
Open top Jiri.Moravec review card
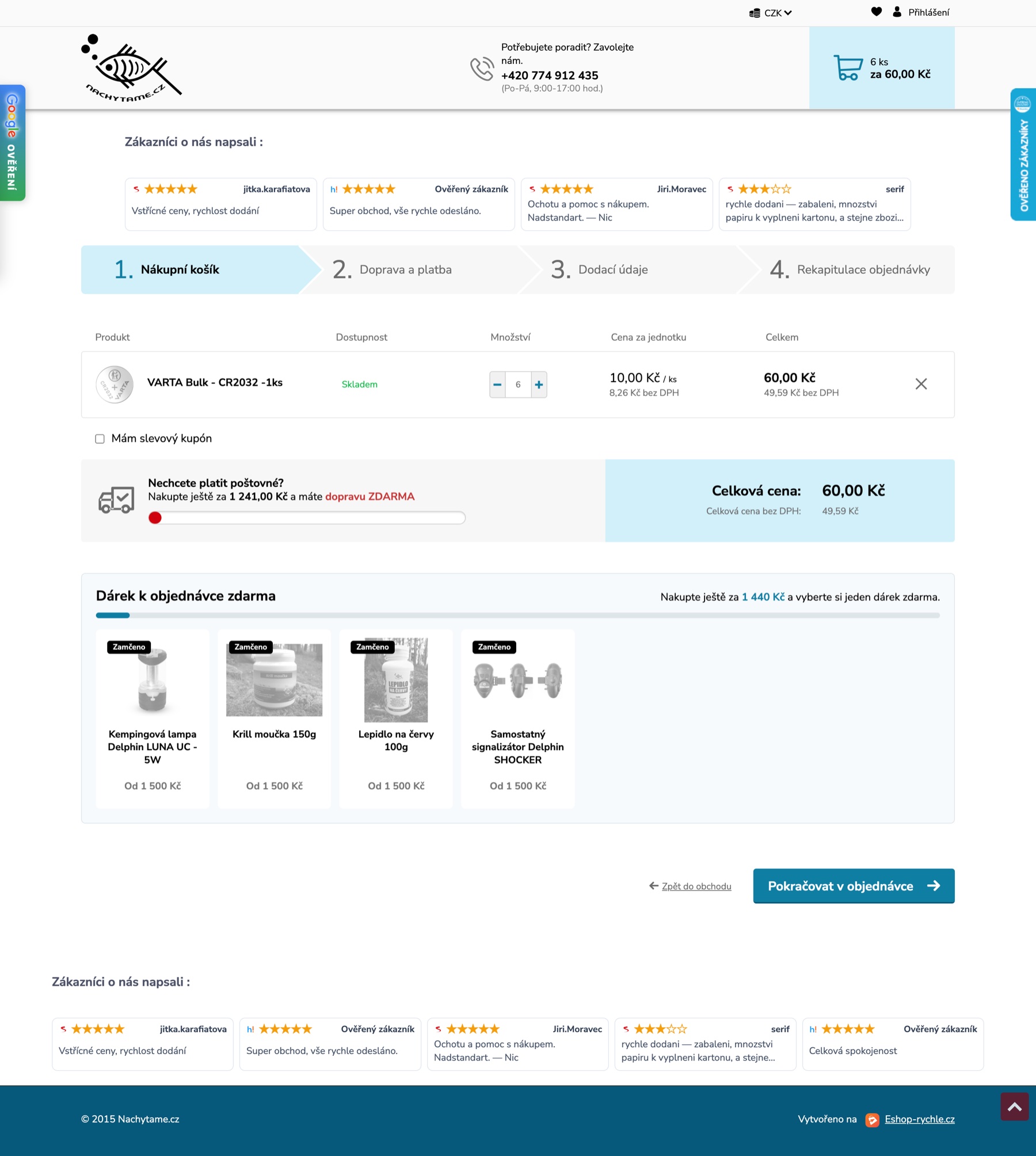[616, 204]
